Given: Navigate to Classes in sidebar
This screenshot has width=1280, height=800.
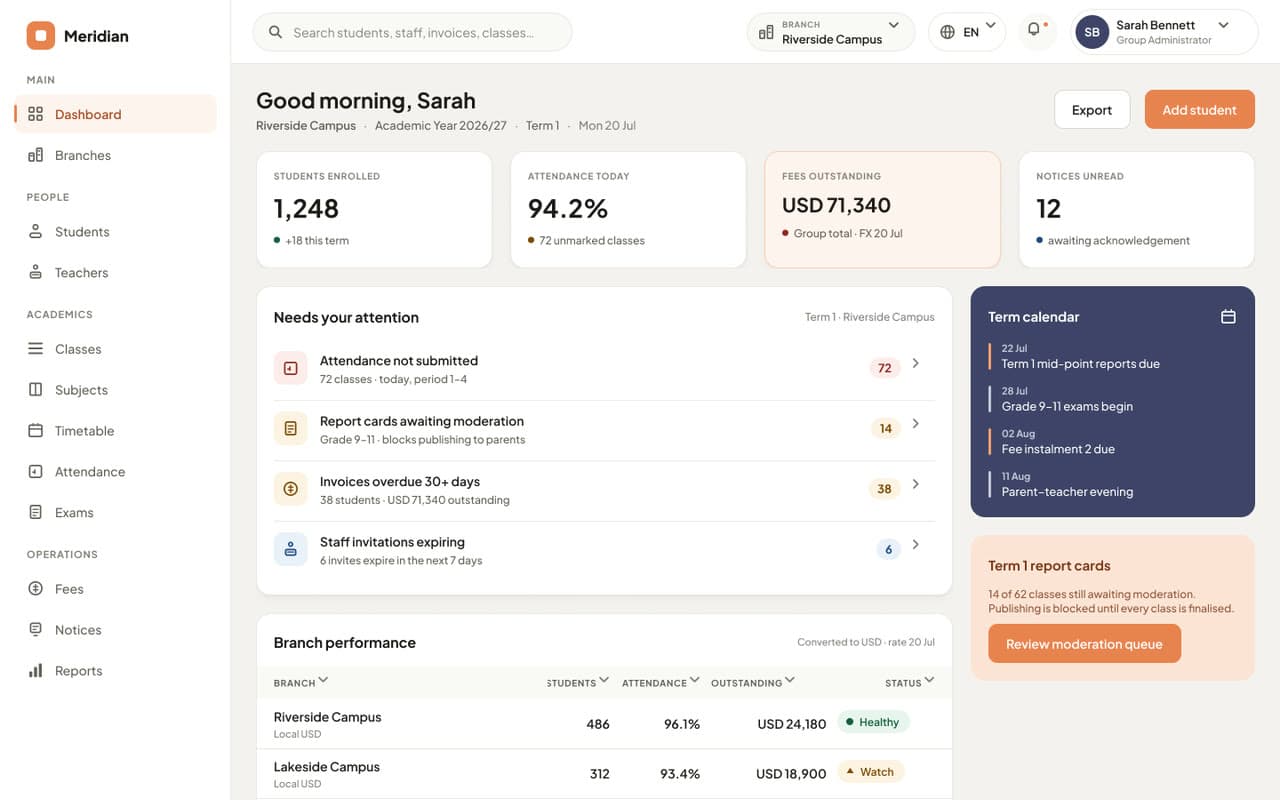Looking at the screenshot, I should coord(115,349).
